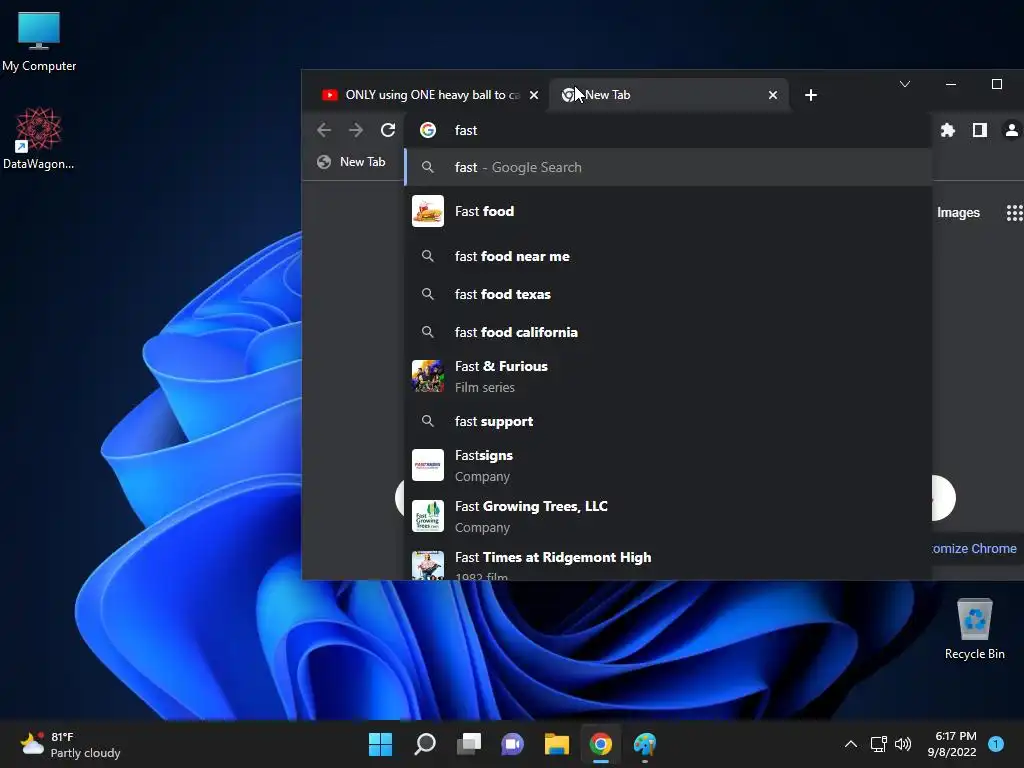
Task: Select 'fast support' suggestion
Action: 667,421
